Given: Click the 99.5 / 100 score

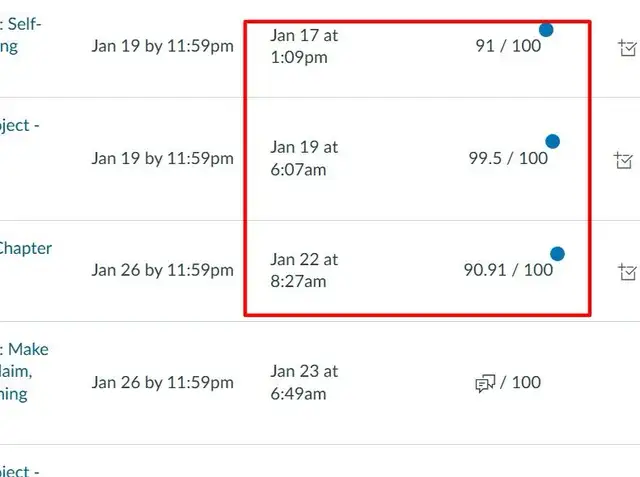Looking at the screenshot, I should 508,158.
